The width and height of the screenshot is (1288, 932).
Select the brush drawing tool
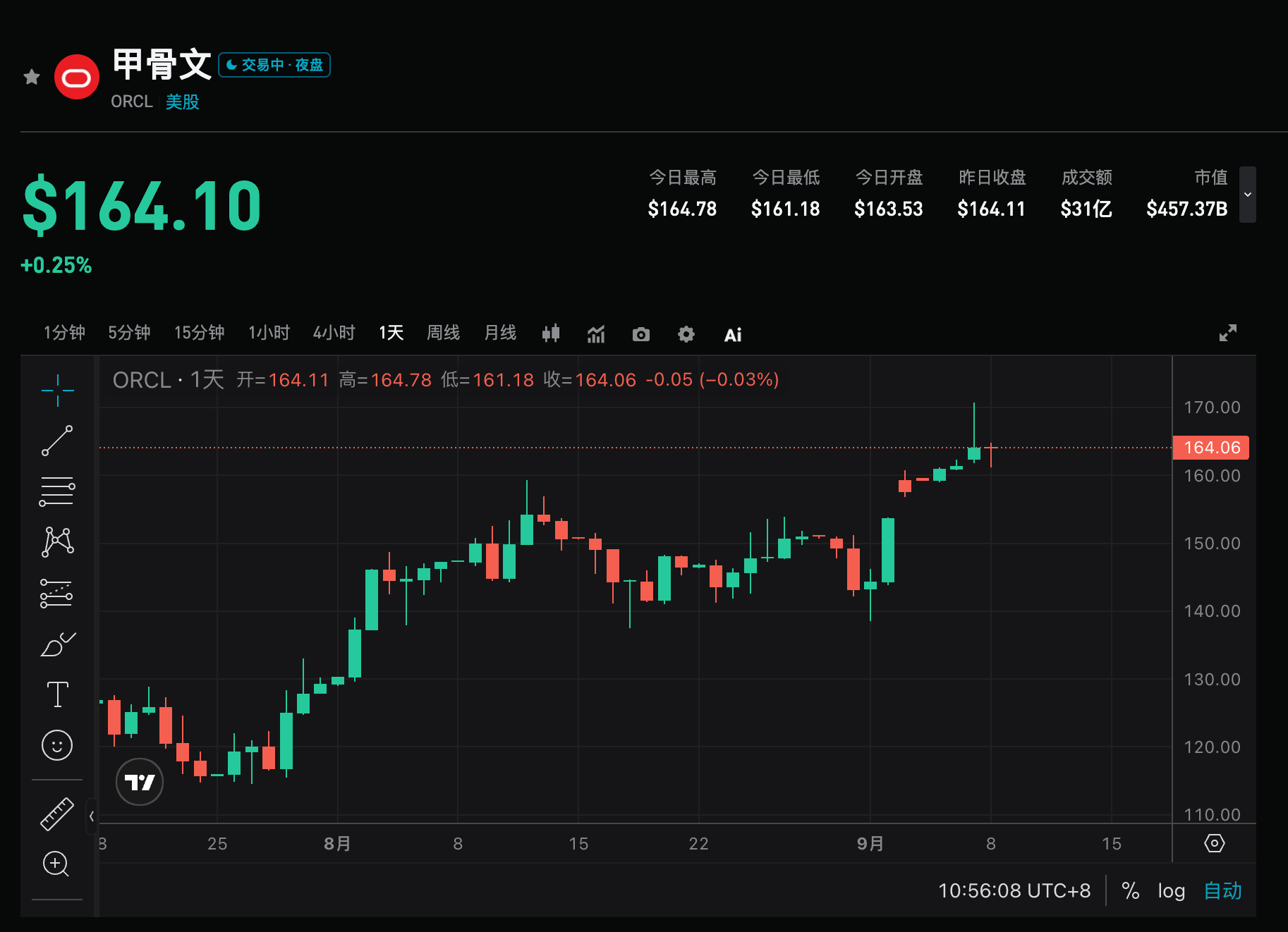tap(57, 644)
